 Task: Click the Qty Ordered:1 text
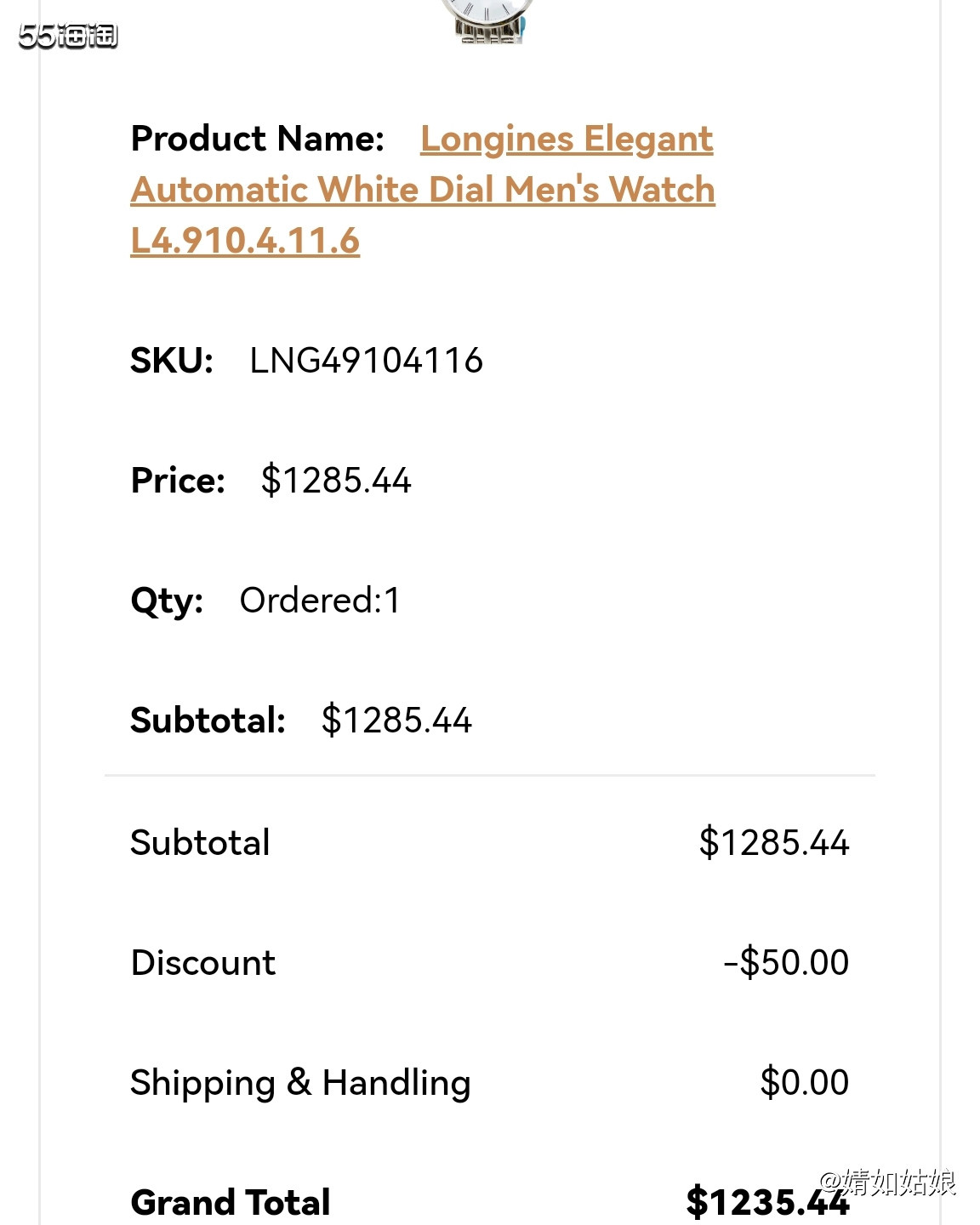[x=320, y=601]
